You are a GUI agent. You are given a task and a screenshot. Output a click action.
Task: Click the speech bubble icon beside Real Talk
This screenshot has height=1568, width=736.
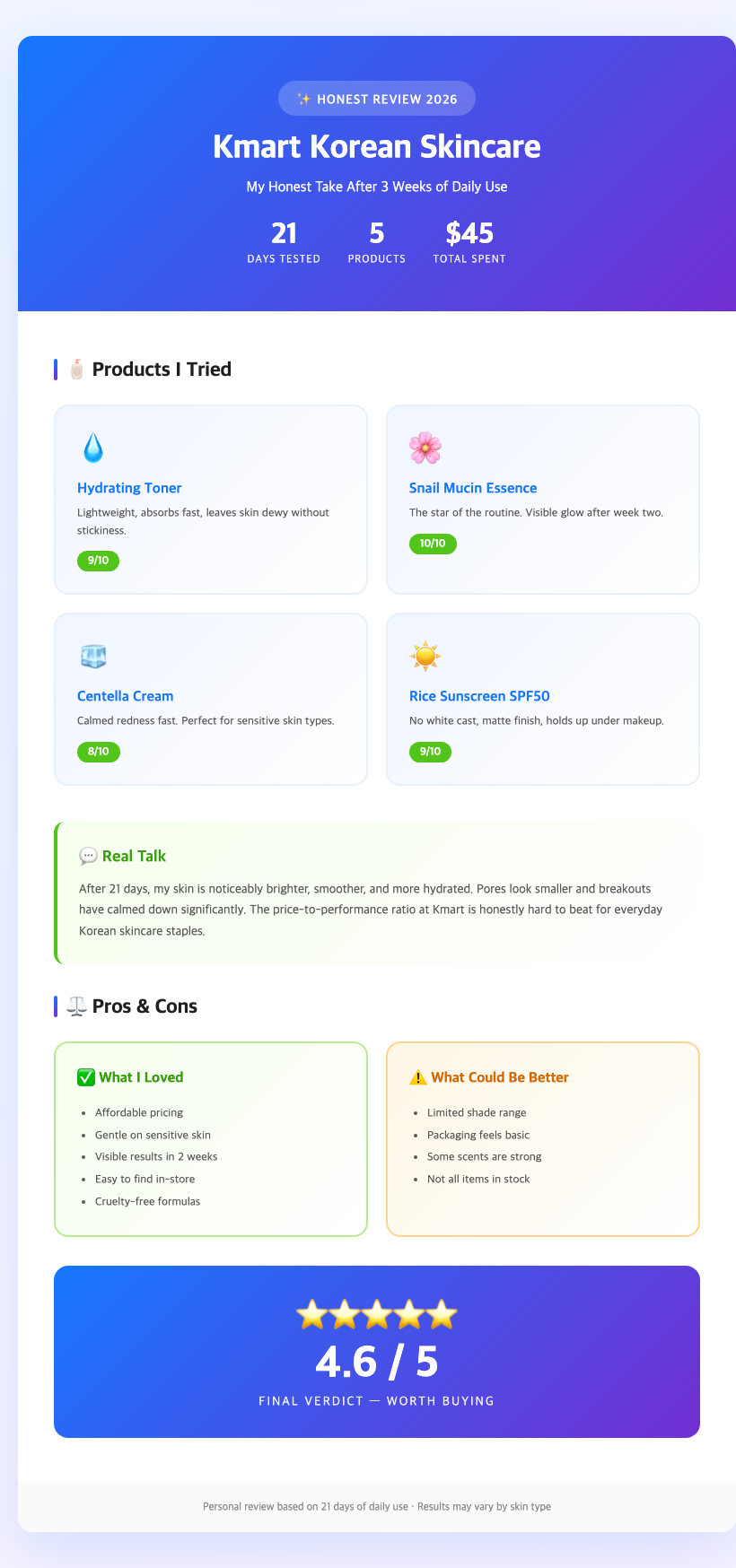[88, 856]
